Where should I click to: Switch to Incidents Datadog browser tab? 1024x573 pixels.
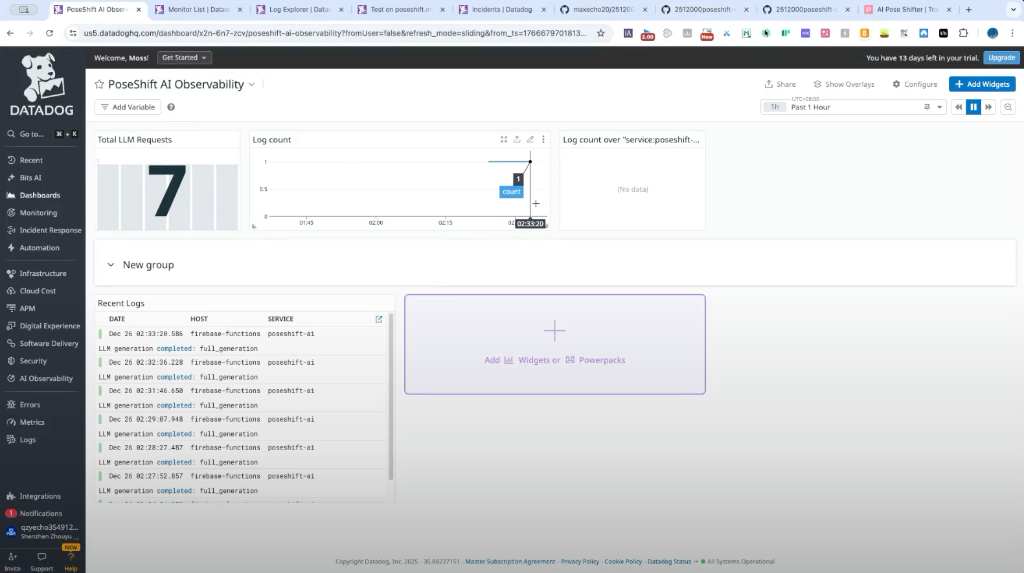(x=502, y=10)
